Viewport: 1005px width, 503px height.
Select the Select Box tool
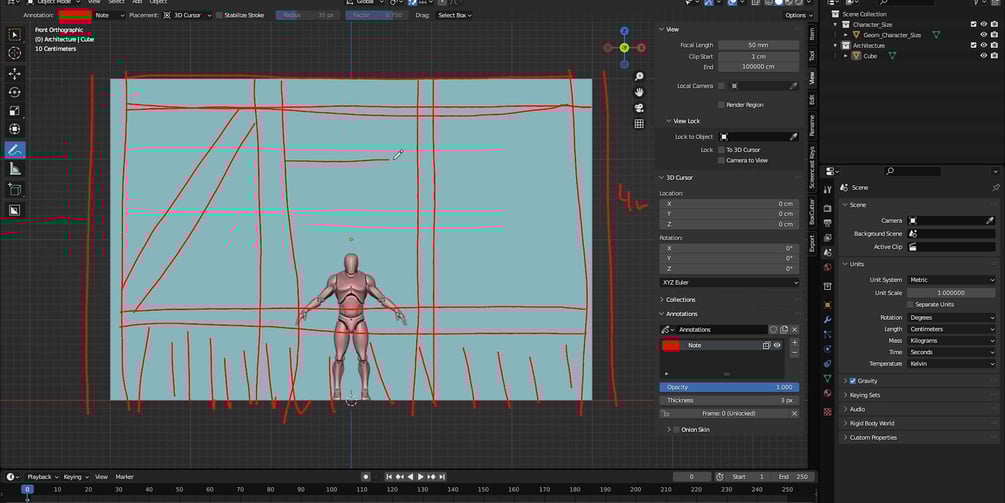coord(15,34)
